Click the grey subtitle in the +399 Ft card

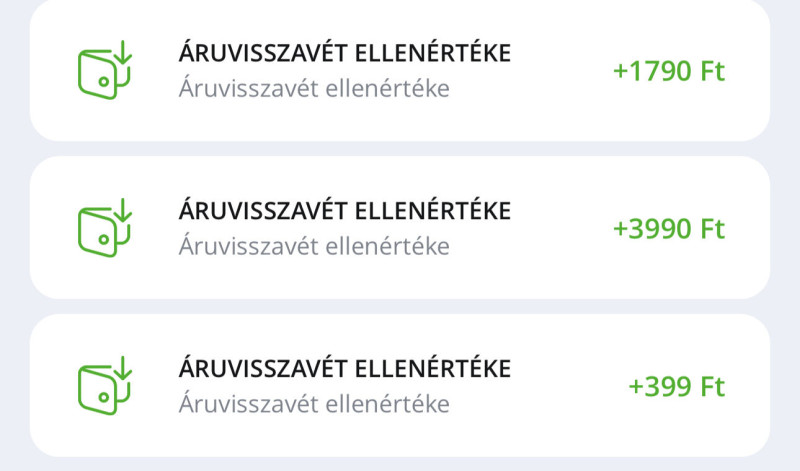[314, 403]
